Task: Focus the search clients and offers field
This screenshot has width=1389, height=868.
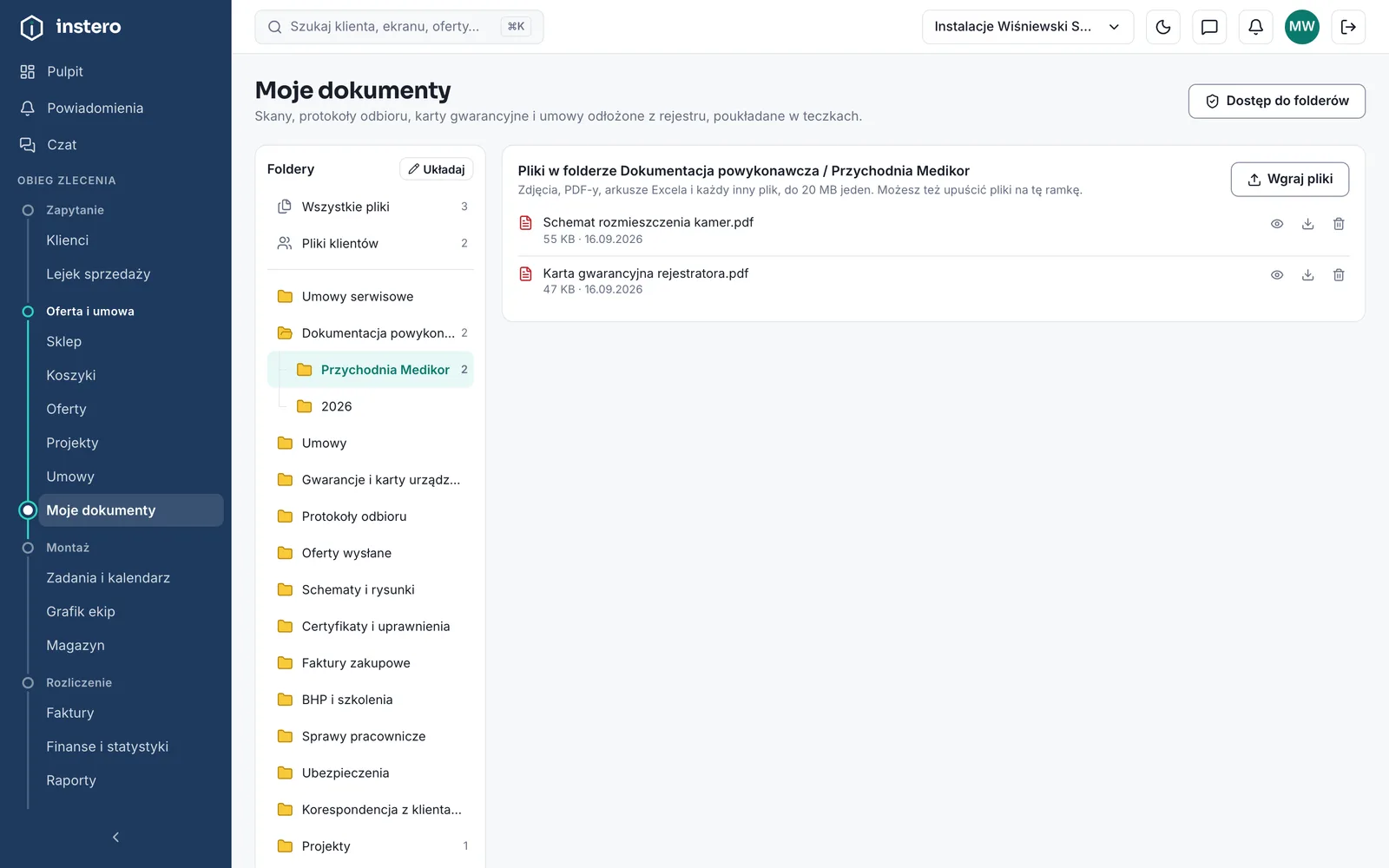Action: coord(399,27)
